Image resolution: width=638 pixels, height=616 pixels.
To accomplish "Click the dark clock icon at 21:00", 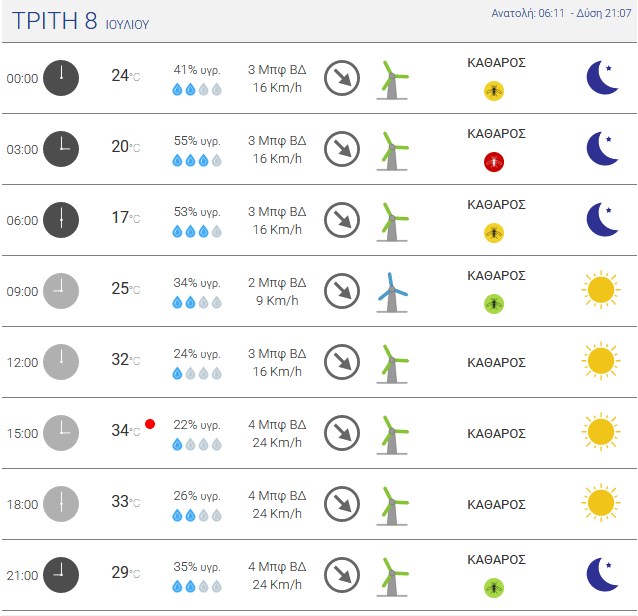I will (61, 575).
